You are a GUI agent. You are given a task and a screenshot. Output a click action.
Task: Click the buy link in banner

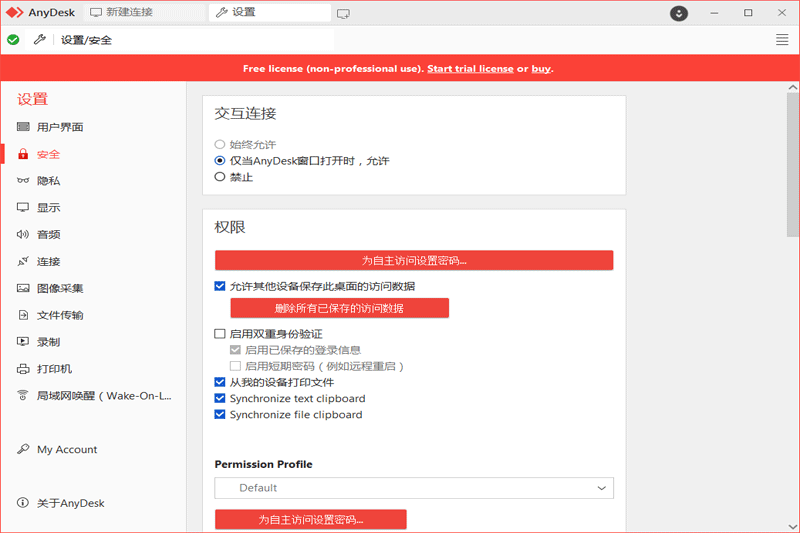[541, 69]
